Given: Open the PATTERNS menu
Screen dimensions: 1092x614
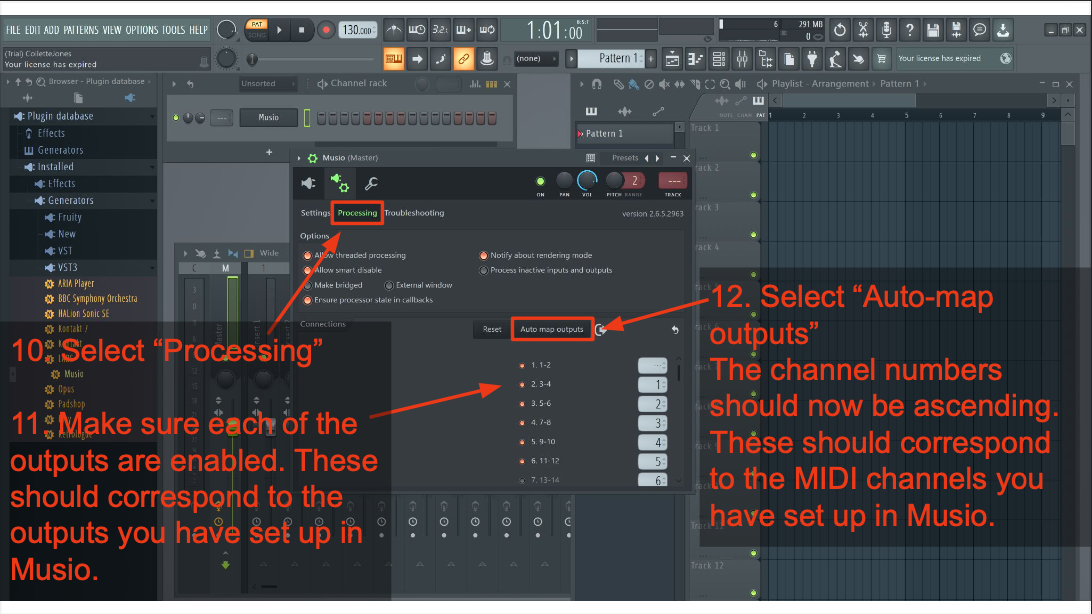Looking at the screenshot, I should pos(81,30).
